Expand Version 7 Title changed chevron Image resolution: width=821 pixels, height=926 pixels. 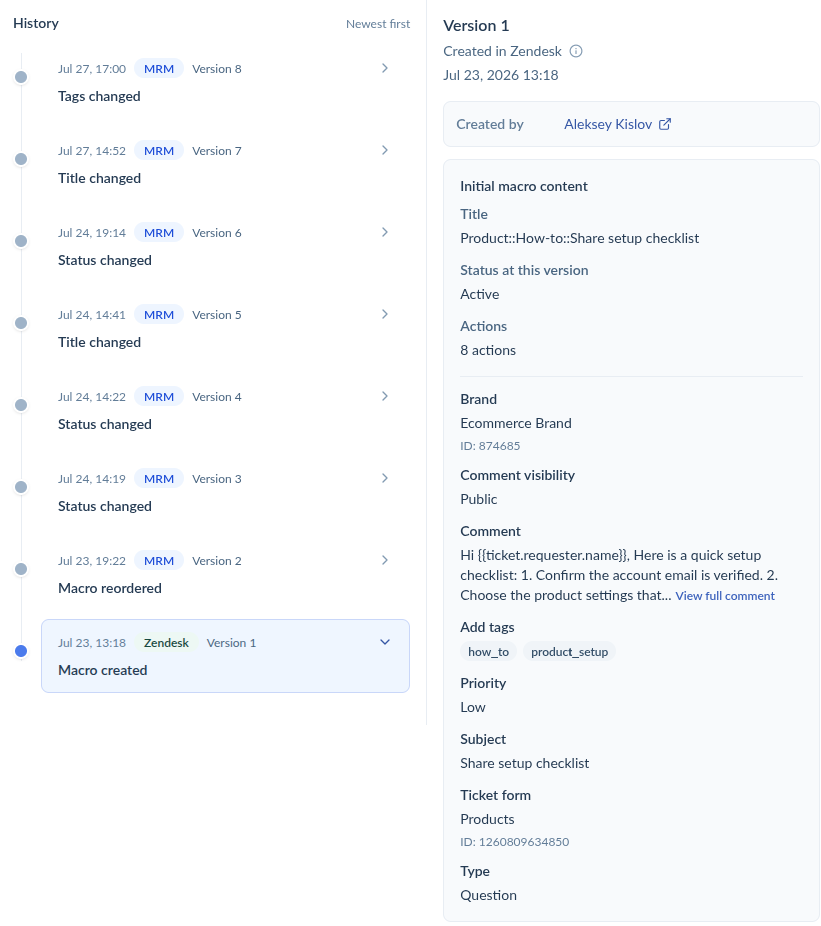pyautogui.click(x=385, y=151)
